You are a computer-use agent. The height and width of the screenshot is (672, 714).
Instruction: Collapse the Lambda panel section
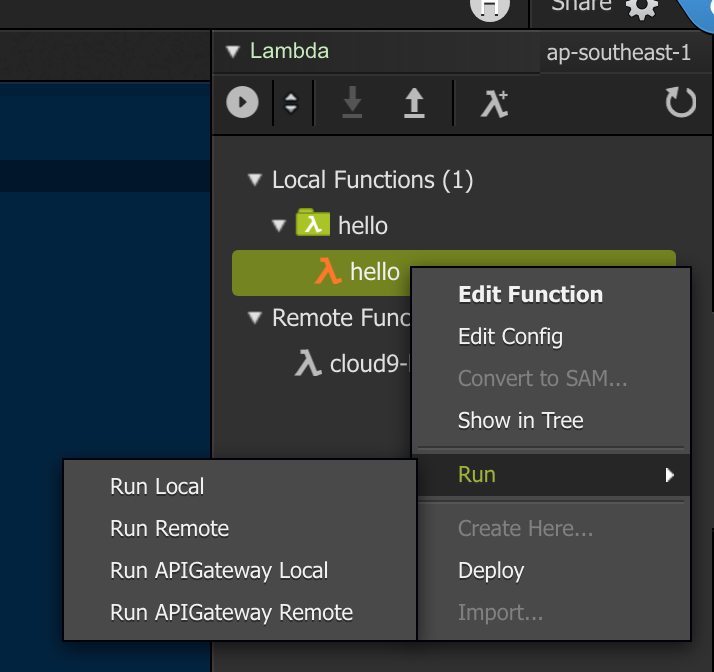[x=233, y=51]
